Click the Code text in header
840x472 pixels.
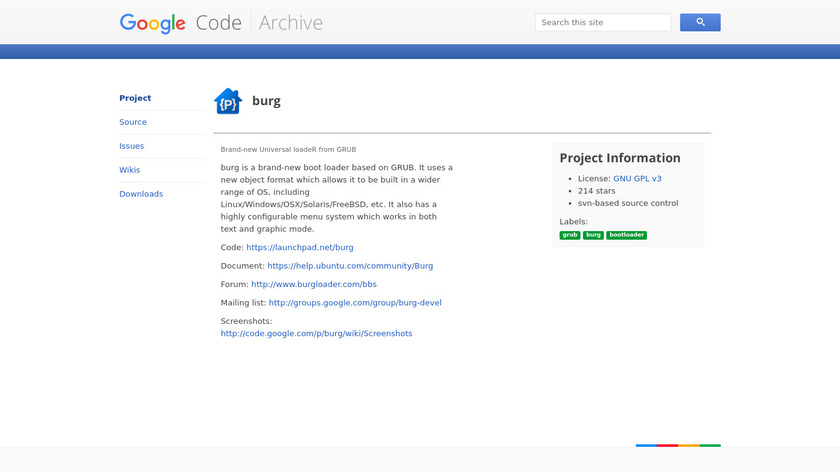(219, 23)
